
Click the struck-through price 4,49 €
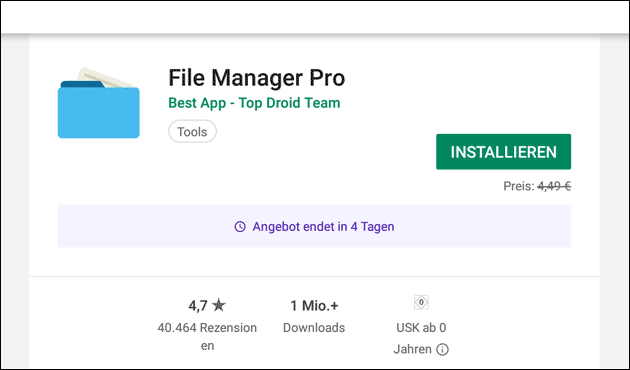[x=554, y=186]
